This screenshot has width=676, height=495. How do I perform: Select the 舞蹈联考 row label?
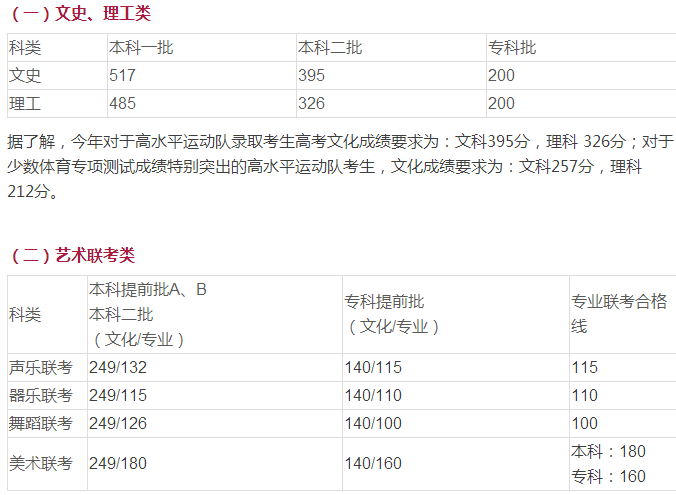[x=40, y=423]
